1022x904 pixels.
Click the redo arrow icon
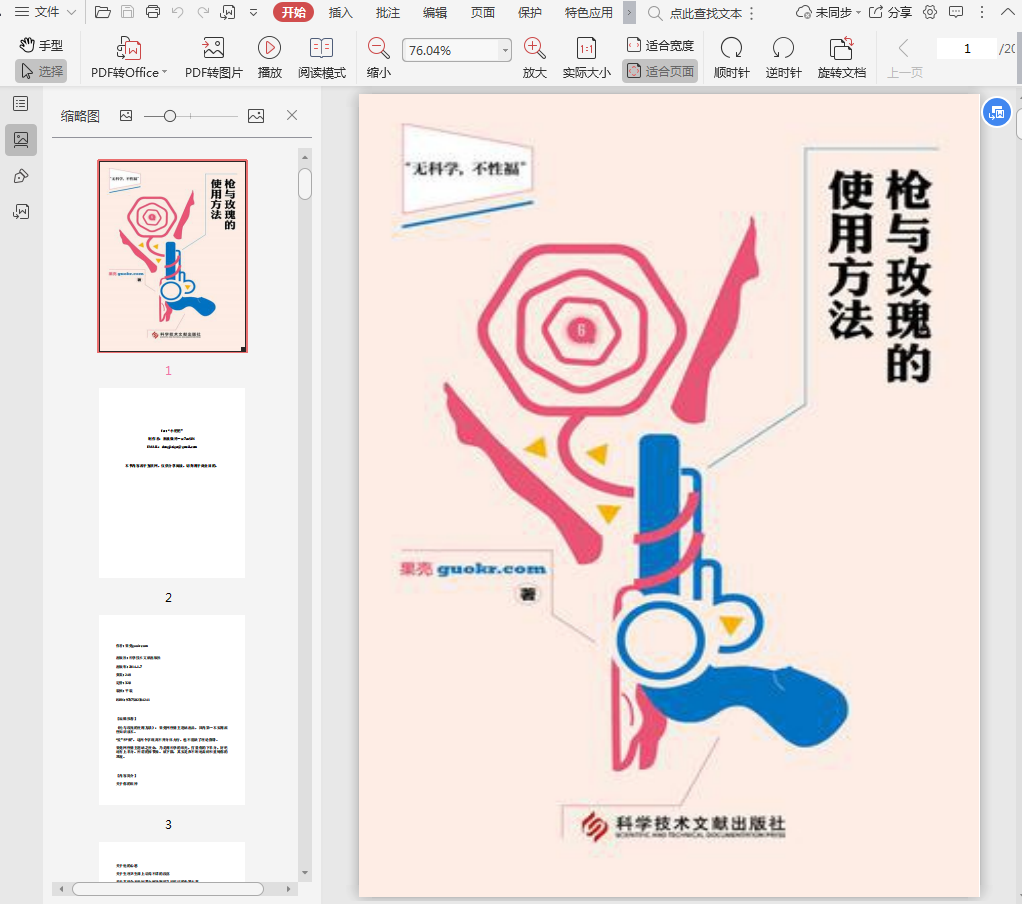pyautogui.click(x=203, y=12)
